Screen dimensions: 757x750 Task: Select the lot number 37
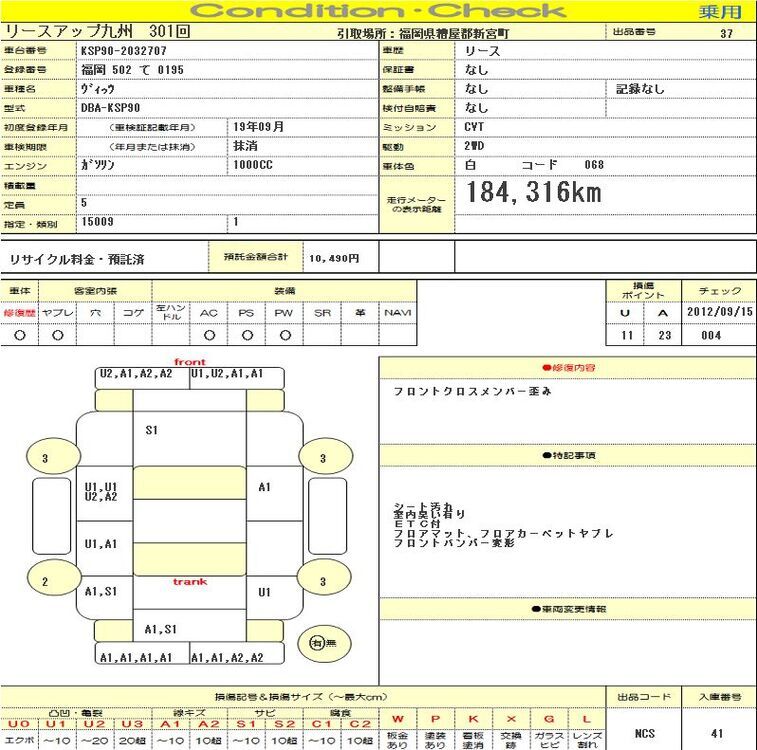[727, 34]
